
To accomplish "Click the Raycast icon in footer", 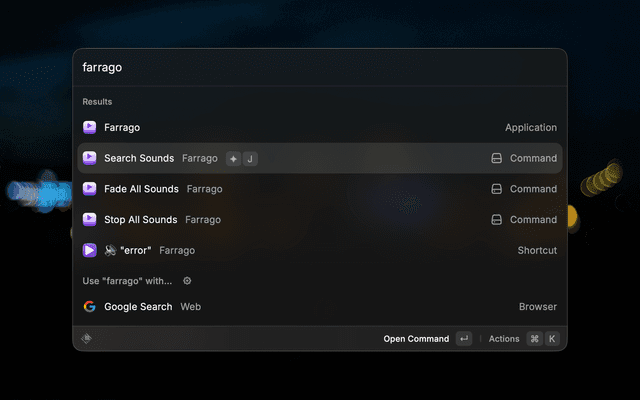I will tap(87, 338).
